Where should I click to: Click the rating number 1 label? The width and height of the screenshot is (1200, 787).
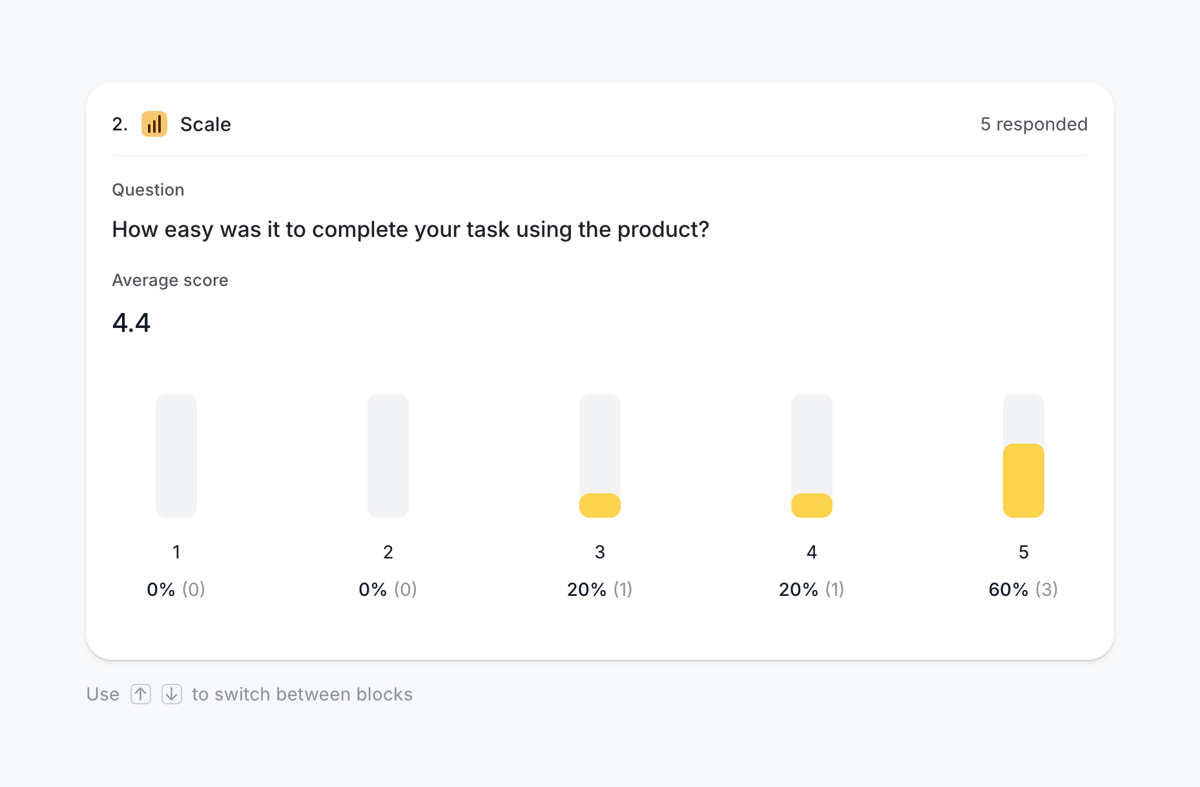point(176,551)
